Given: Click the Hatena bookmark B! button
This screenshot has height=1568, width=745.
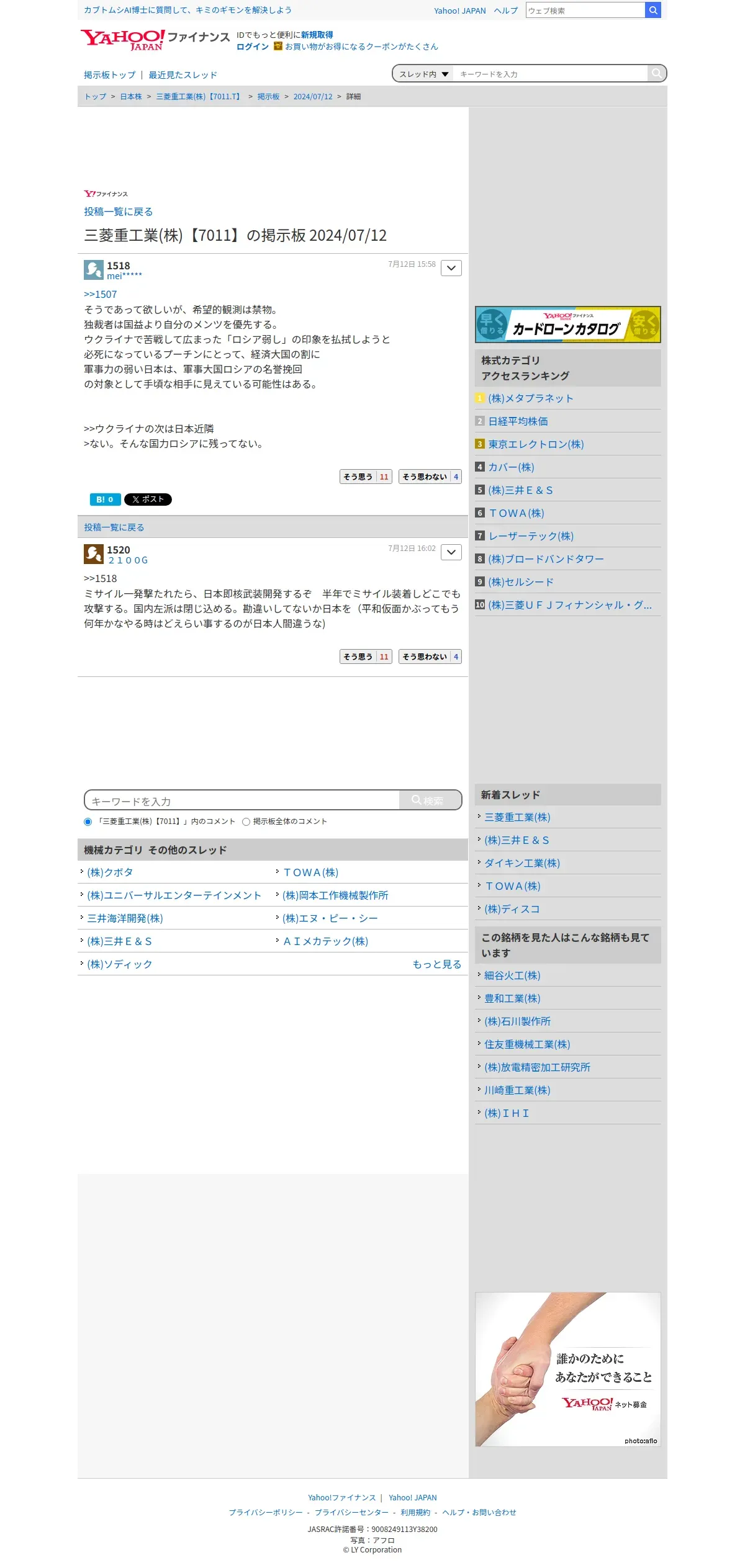Looking at the screenshot, I should pos(105,500).
